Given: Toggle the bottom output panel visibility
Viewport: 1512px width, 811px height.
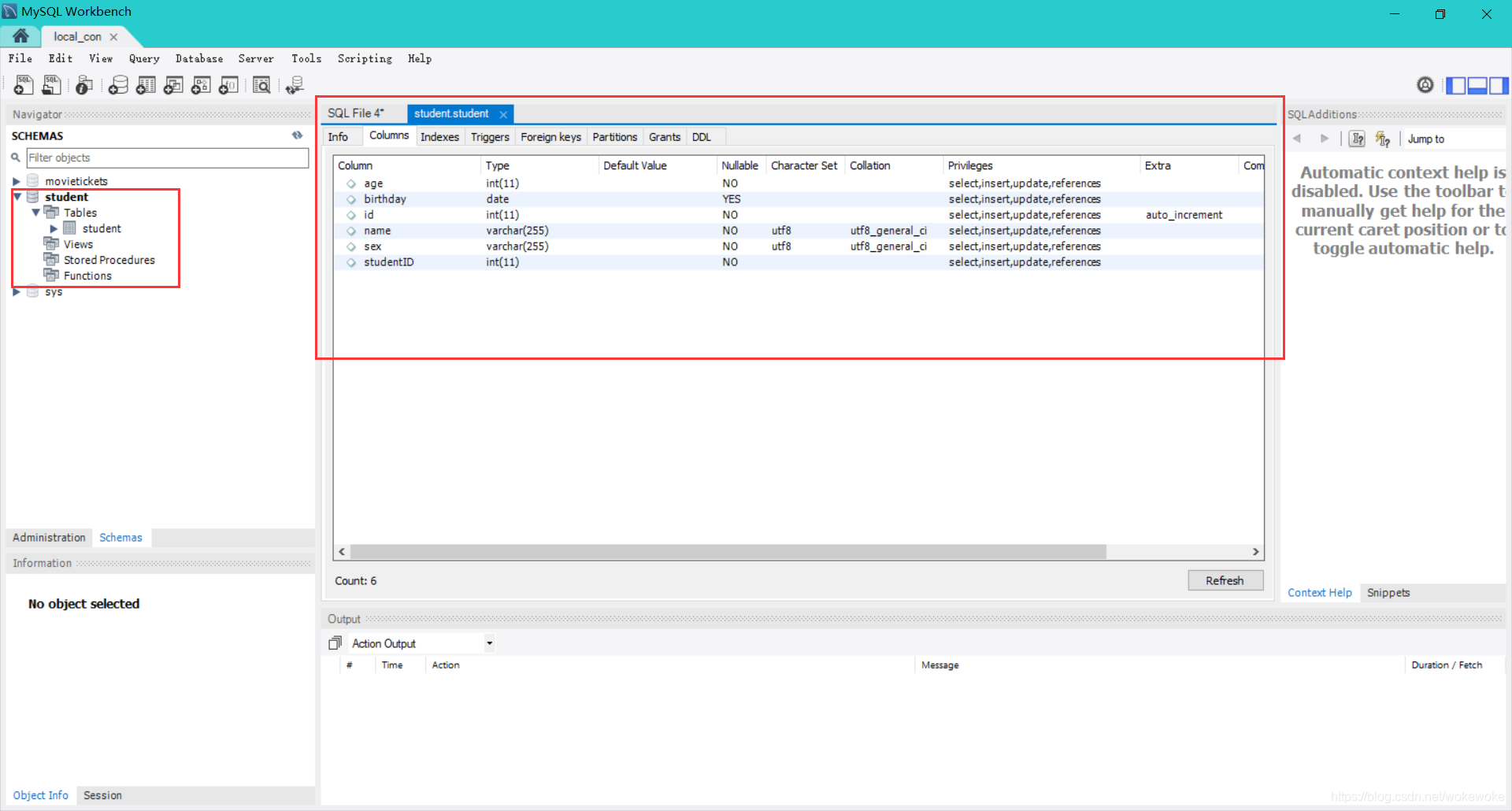Looking at the screenshot, I should pyautogui.click(x=1477, y=85).
